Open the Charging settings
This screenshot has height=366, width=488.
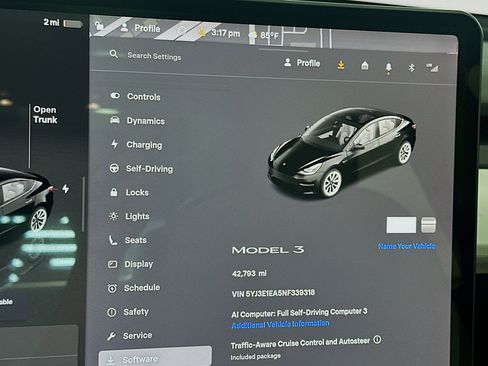(136, 144)
